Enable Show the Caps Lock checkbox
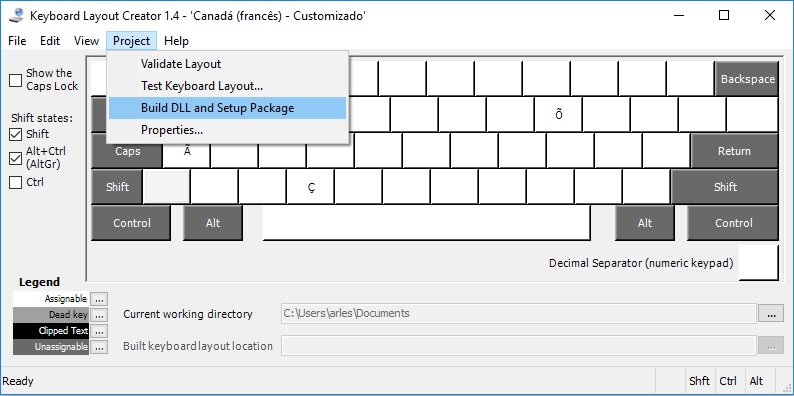This screenshot has width=794, height=396. pos(16,80)
